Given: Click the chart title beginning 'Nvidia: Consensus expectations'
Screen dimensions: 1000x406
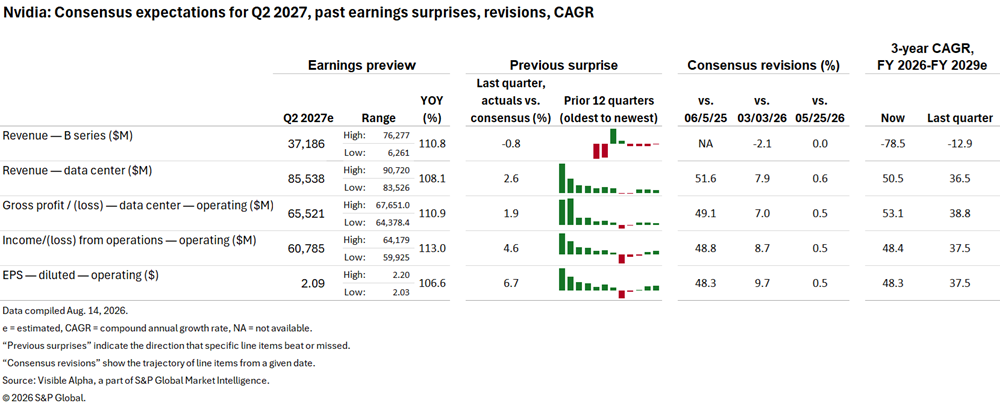Looking at the screenshot, I should click(298, 13).
